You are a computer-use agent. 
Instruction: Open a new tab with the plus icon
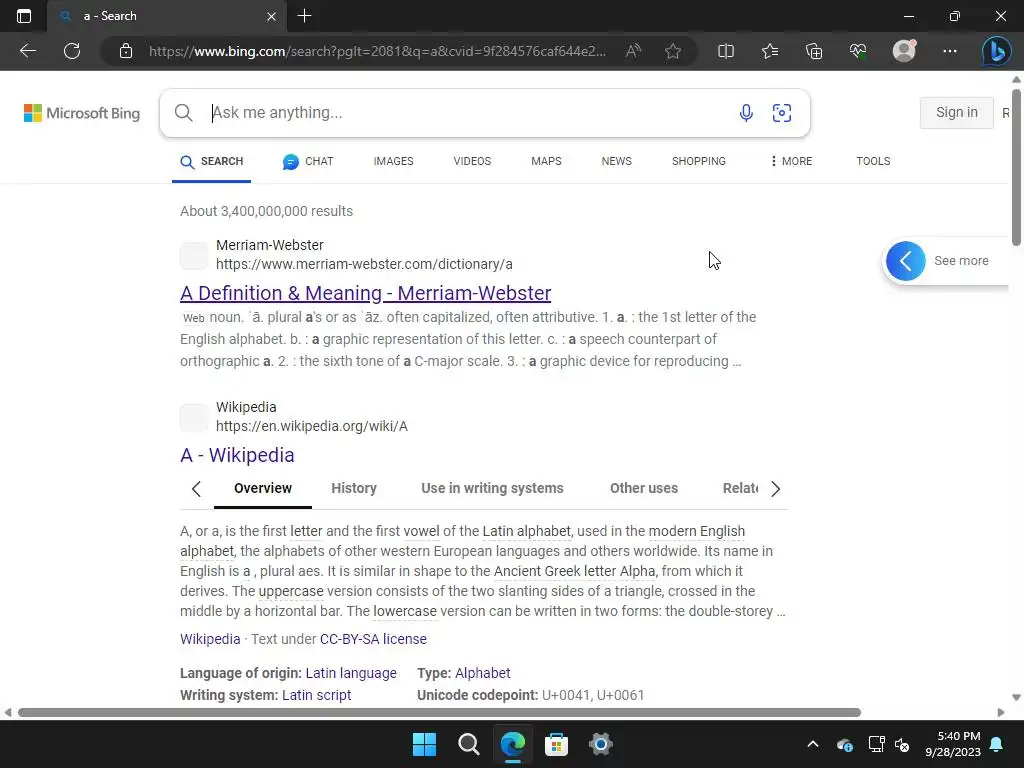click(304, 16)
